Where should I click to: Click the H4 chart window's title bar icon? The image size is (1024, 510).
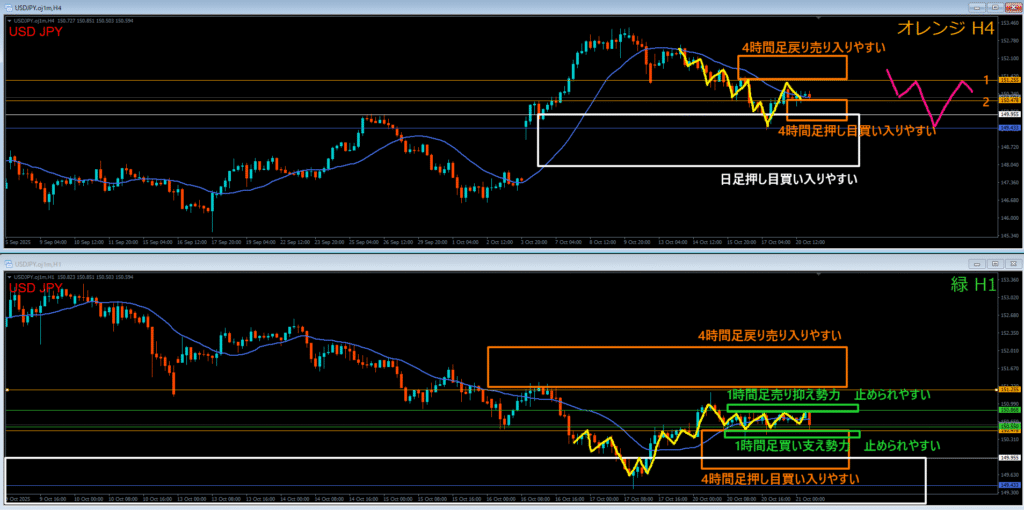(x=8, y=7)
